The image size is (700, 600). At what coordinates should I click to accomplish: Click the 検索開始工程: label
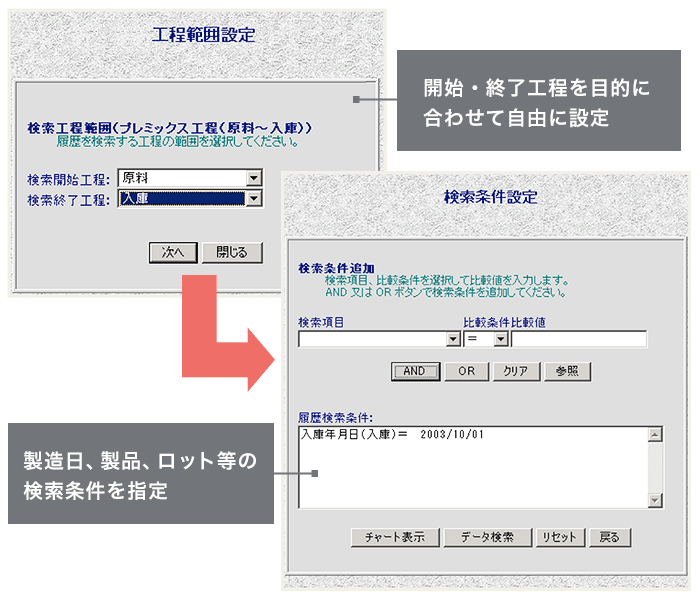[x=68, y=179]
